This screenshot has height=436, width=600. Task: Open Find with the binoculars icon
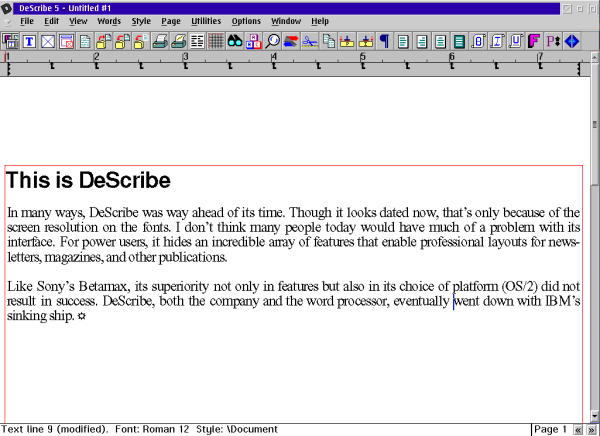click(235, 41)
